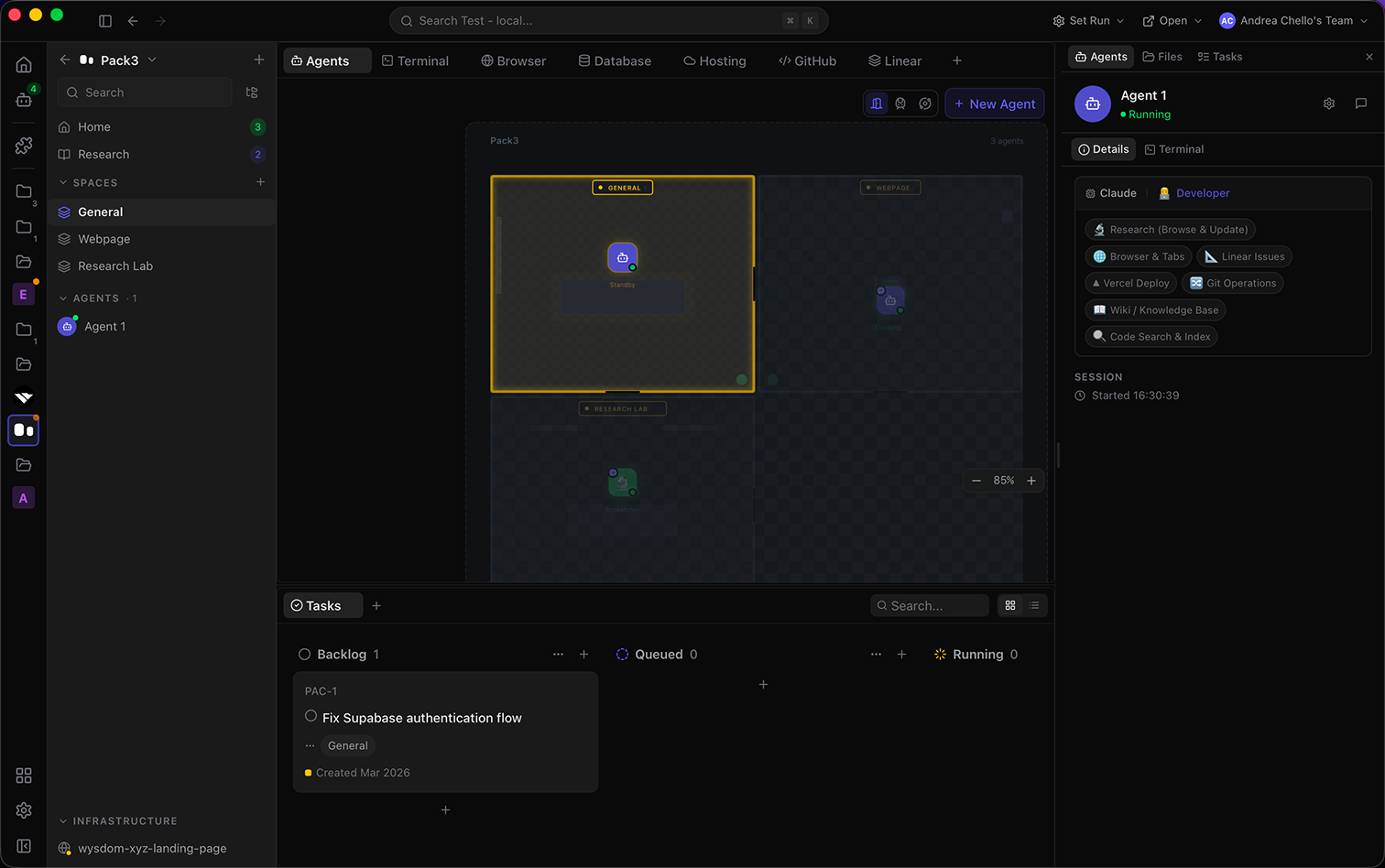Switch to the Terminal tab in the main panel
The height and width of the screenshot is (868, 1385).
(x=415, y=60)
